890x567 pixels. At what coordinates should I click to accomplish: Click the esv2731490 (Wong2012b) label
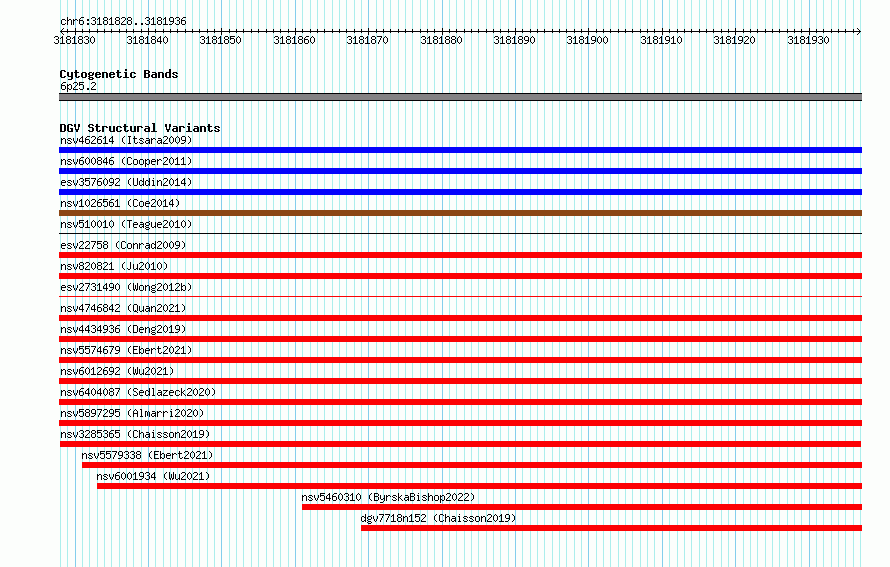126,287
